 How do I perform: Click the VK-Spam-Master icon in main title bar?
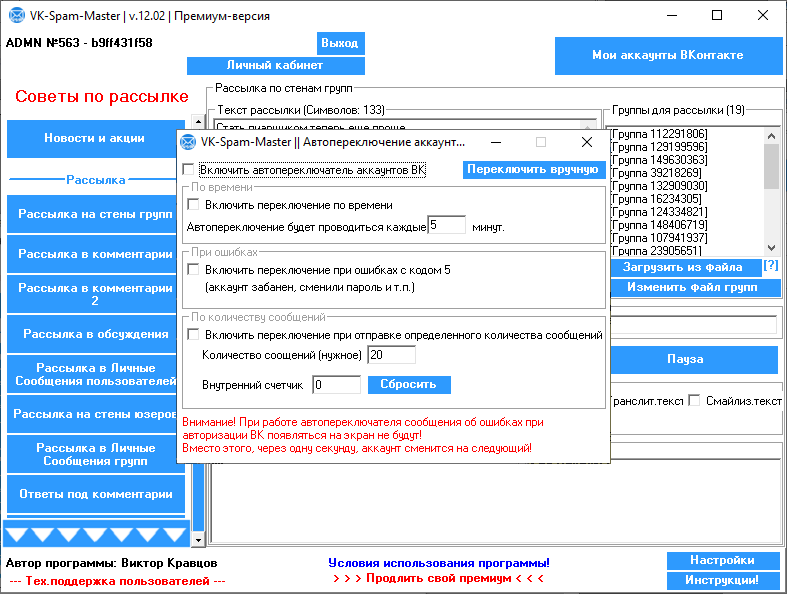click(x=16, y=16)
